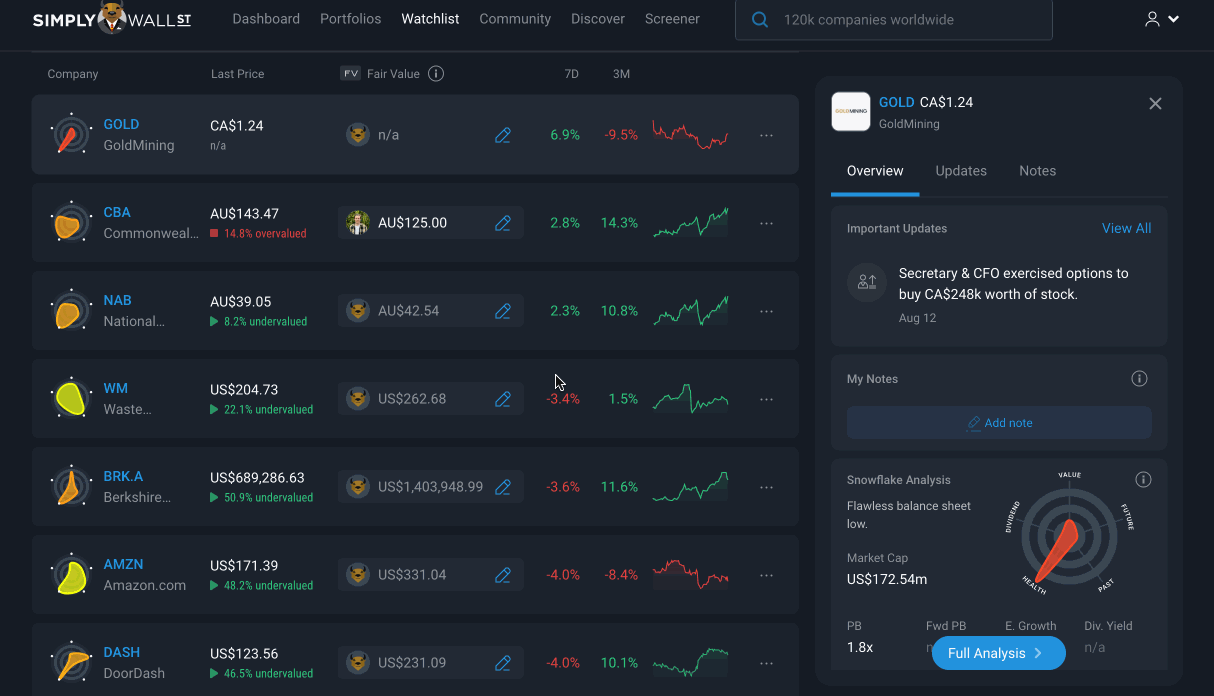Open the Simply Wall St logo homepage
Screen dimensions: 1214x696
111,19
